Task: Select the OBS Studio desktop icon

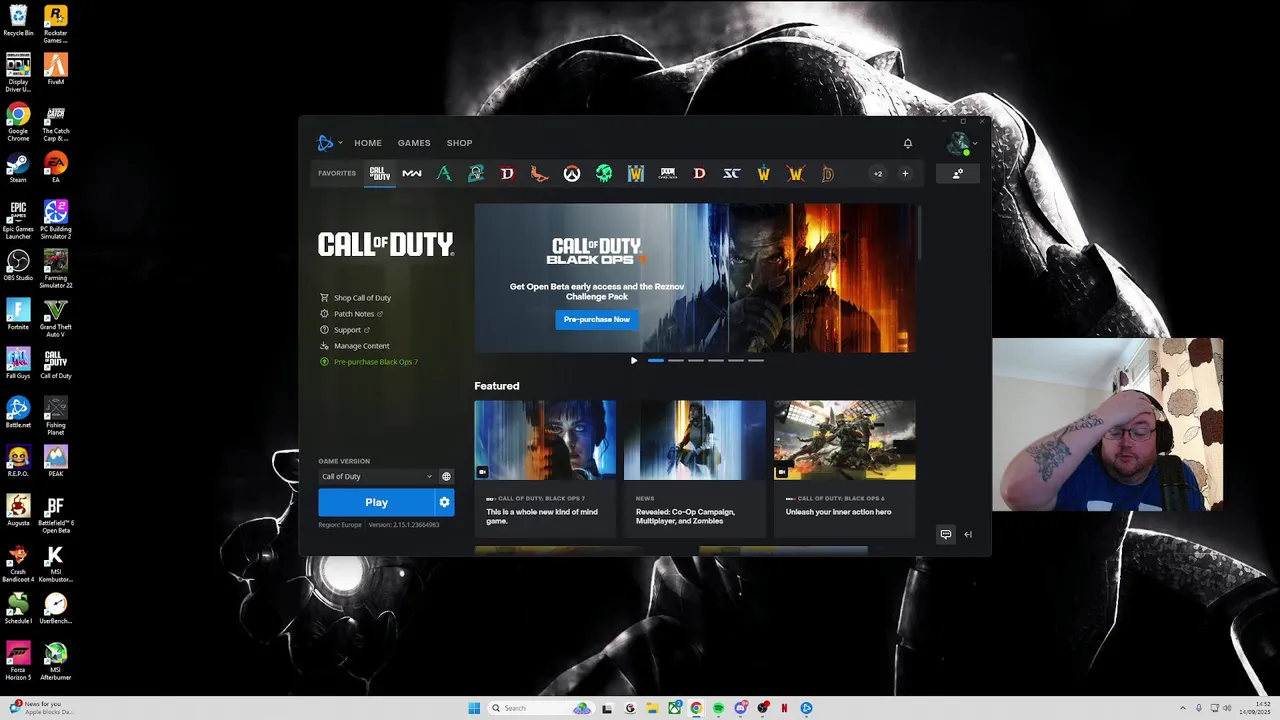Action: coord(18,265)
